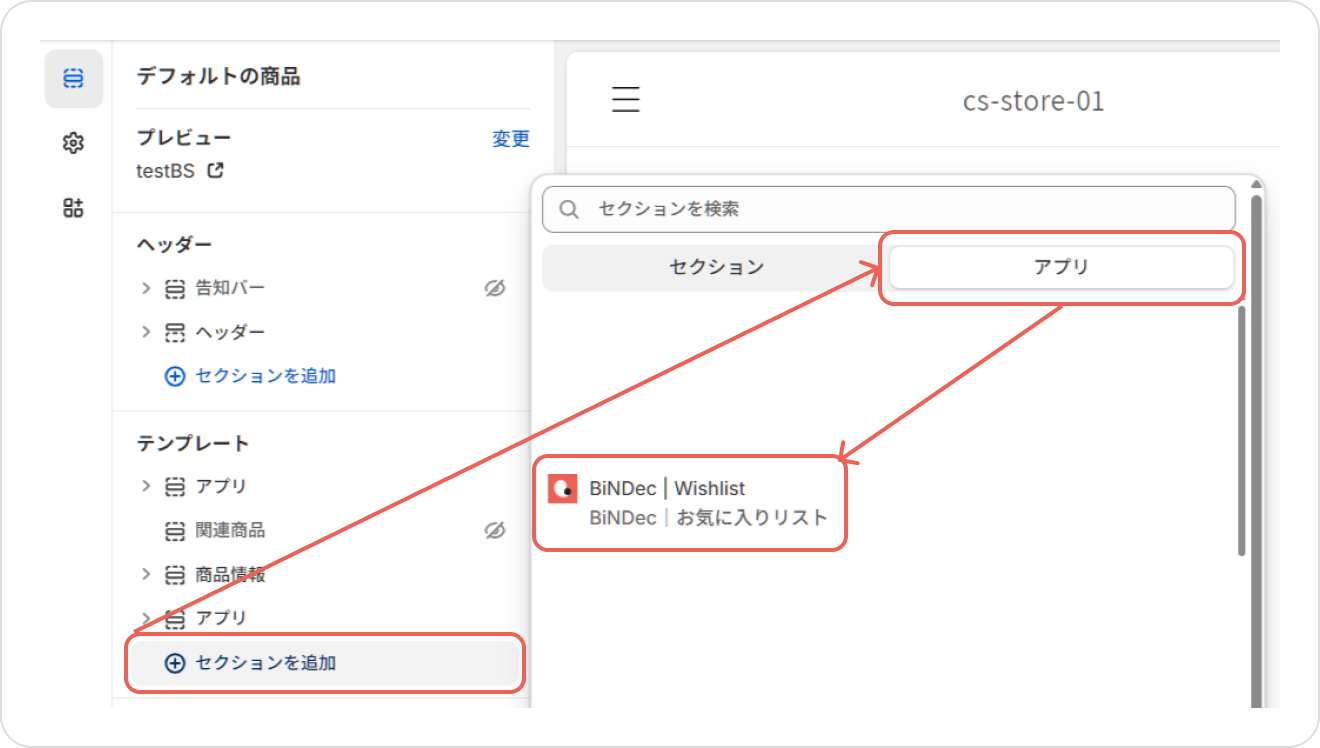
Task: Click the プレビュー label
Action: pyautogui.click(x=184, y=138)
